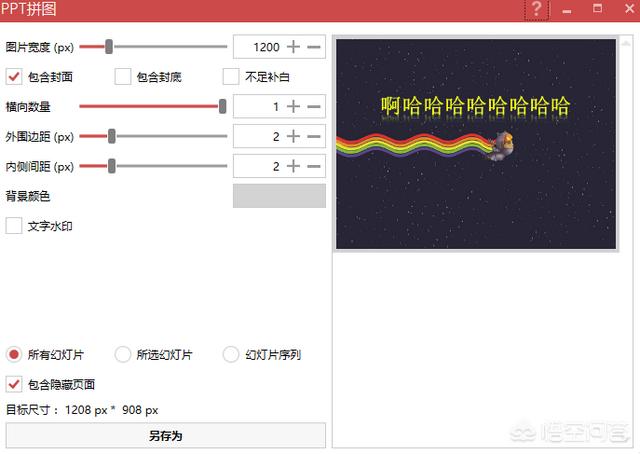Decrease 内侧间距 with the minus icon
The height and width of the screenshot is (454, 640).
tap(314, 166)
